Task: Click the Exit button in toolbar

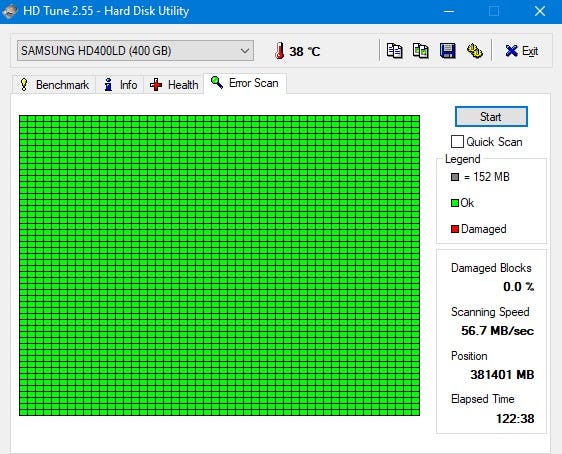Action: point(521,51)
